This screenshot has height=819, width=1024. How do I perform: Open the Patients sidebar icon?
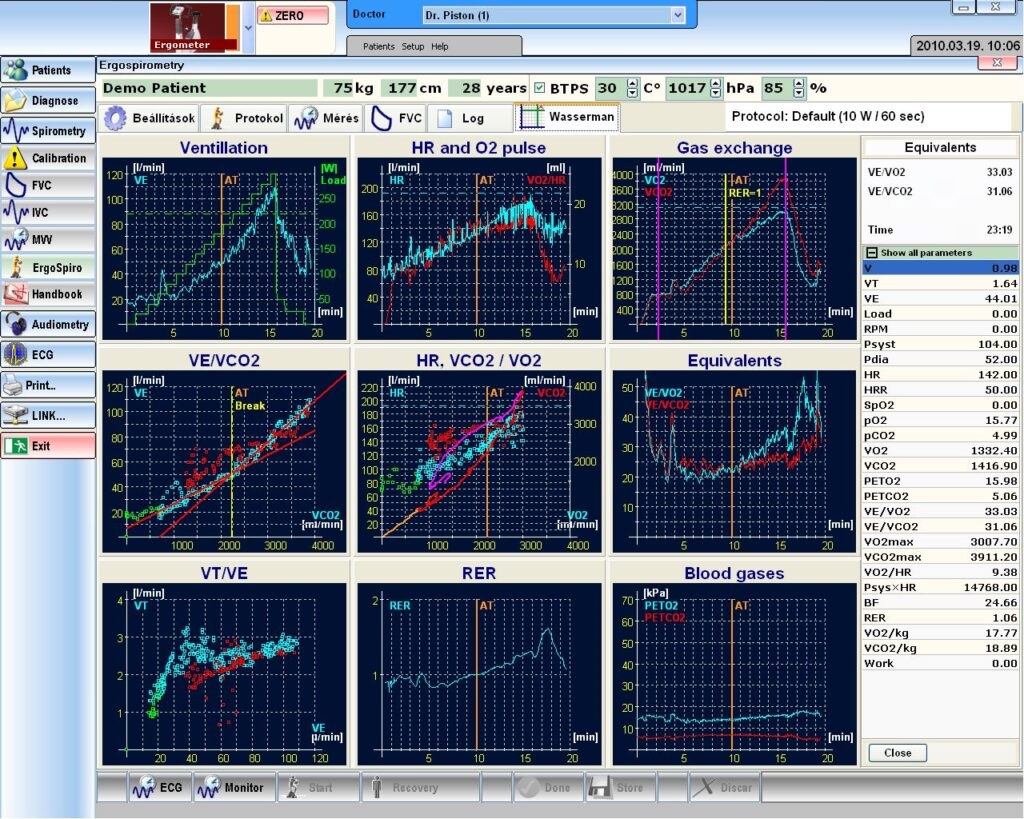pyautogui.click(x=16, y=70)
